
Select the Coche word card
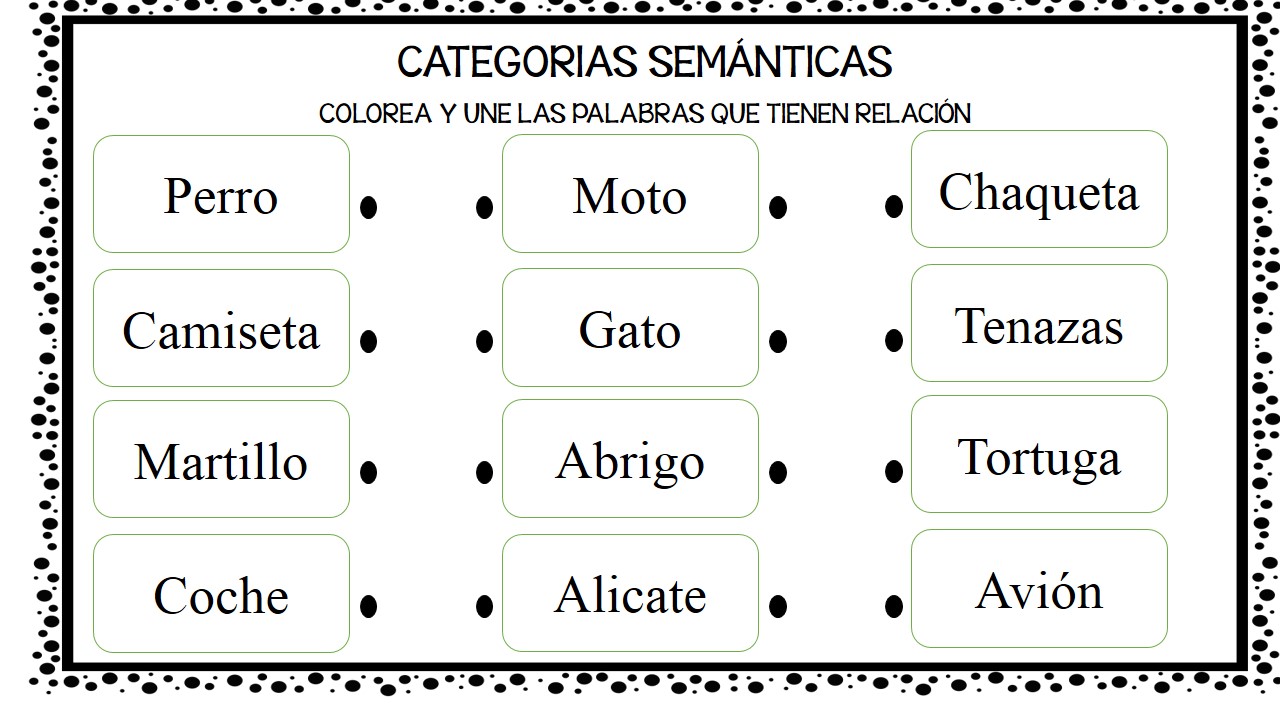[221, 593]
